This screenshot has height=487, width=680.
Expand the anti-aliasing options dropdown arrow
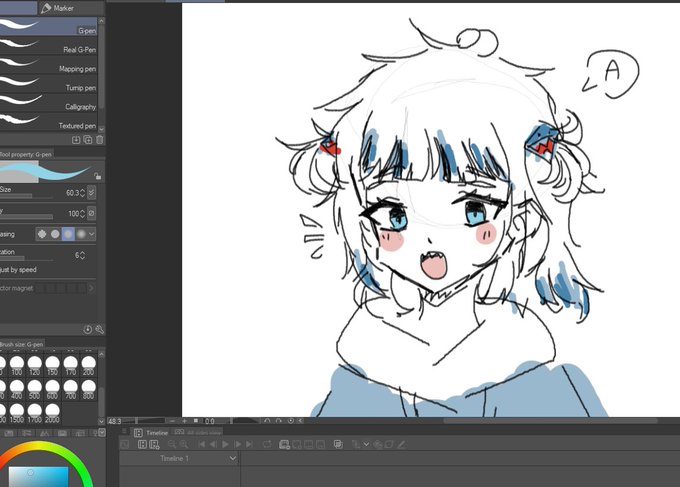point(92,234)
